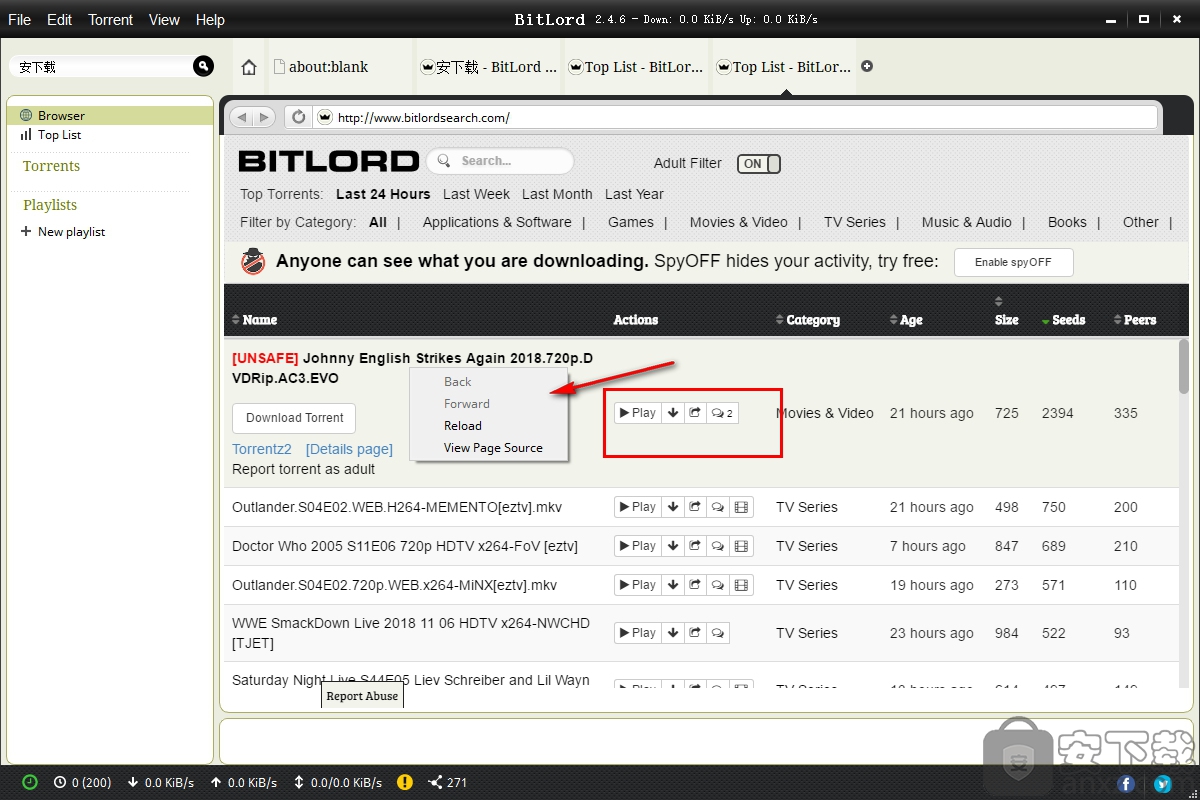Filter top torrents by Last Month
This screenshot has height=800, width=1200.
(x=557, y=194)
